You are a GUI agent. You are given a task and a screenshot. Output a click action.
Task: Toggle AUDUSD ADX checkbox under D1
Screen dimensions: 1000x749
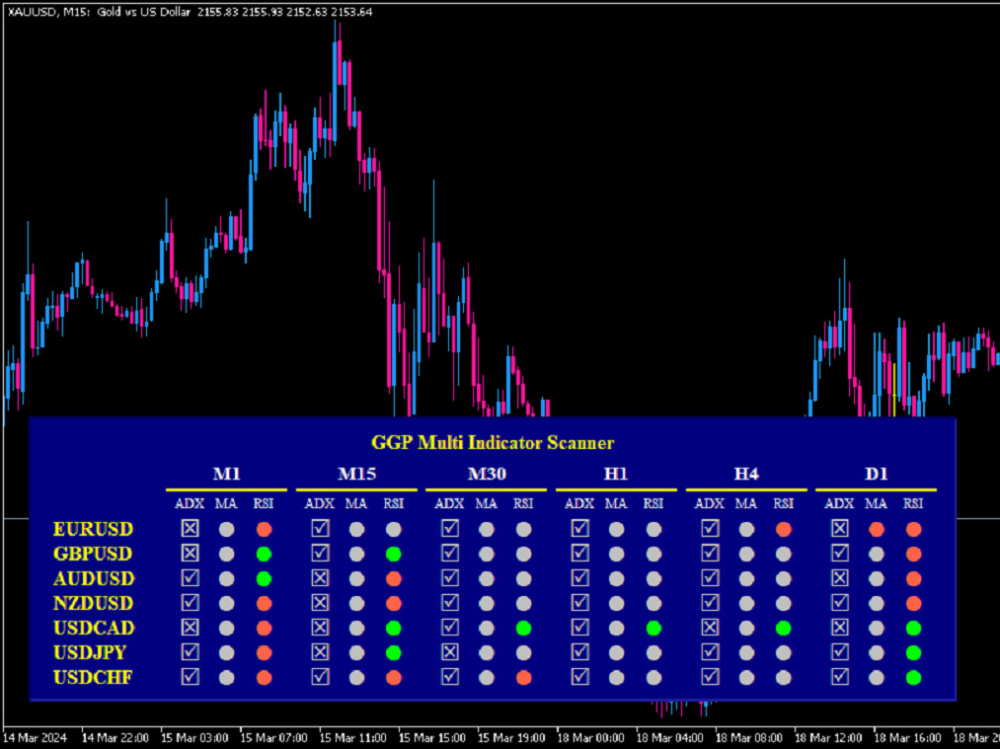pos(840,578)
